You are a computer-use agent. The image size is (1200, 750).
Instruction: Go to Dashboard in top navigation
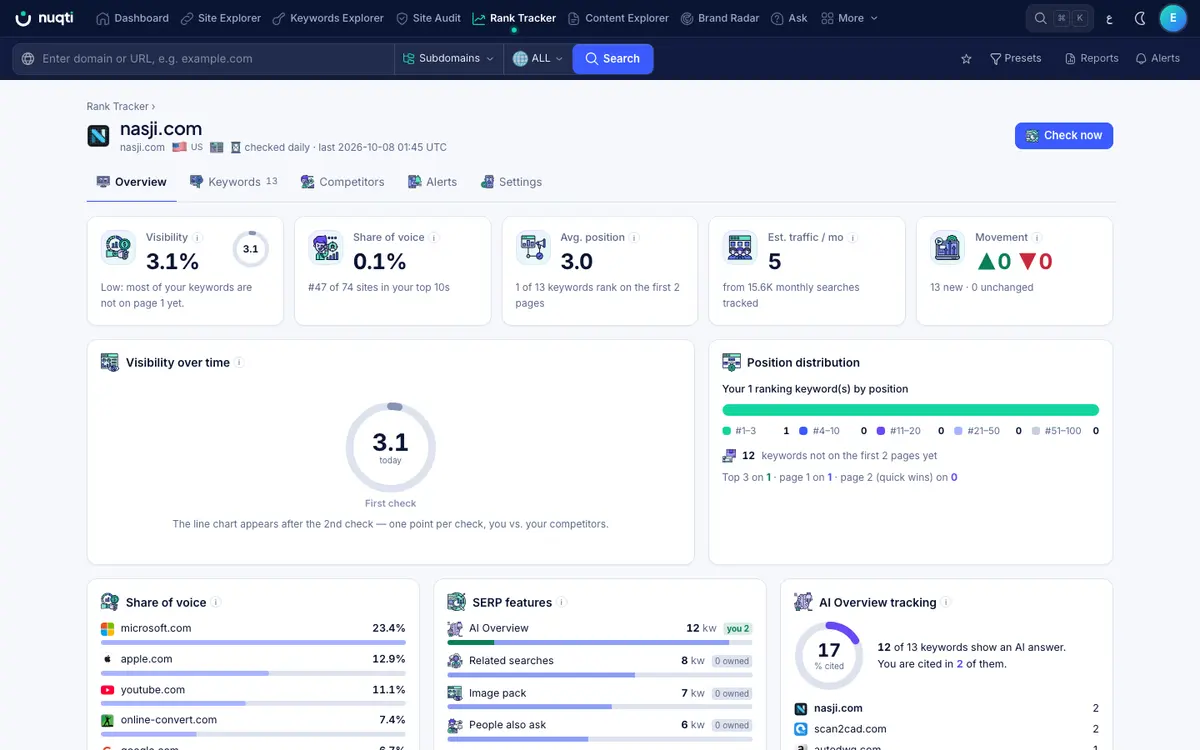click(x=132, y=18)
